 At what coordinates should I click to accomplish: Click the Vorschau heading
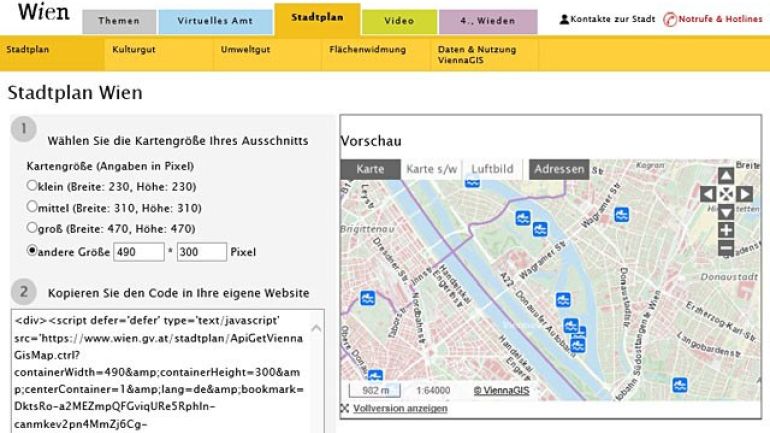click(x=371, y=141)
